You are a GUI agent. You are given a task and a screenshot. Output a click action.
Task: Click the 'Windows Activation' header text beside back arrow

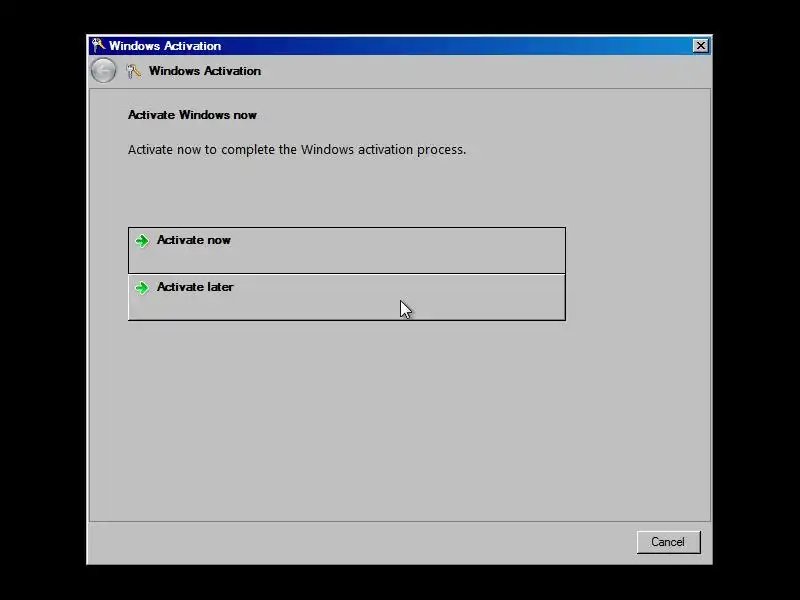point(205,71)
